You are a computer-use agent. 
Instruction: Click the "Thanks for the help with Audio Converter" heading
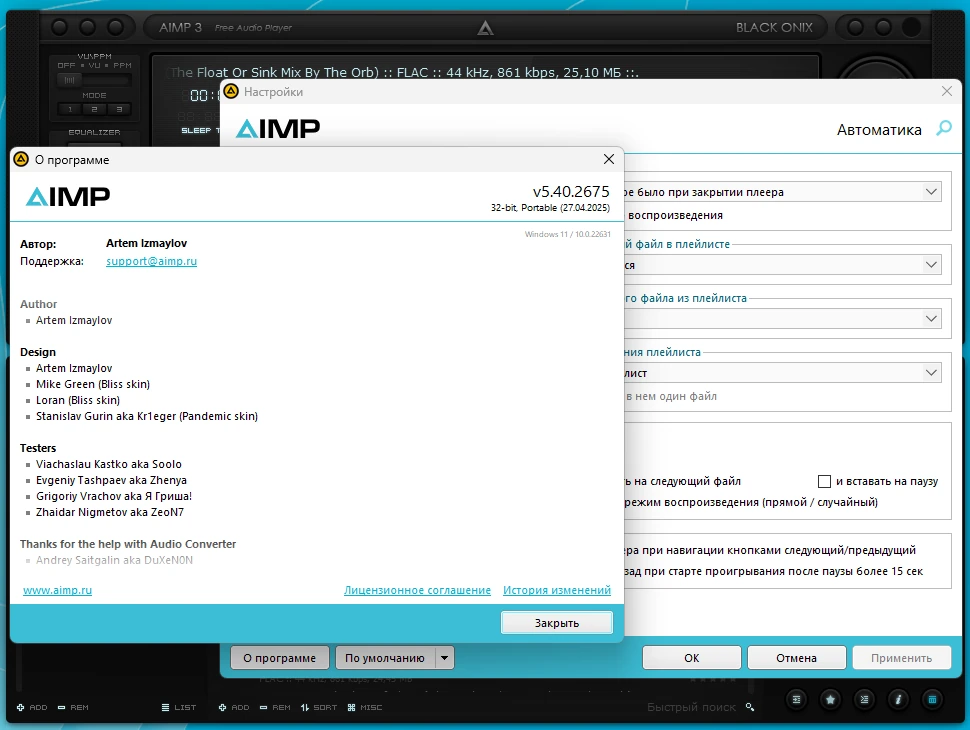click(128, 544)
